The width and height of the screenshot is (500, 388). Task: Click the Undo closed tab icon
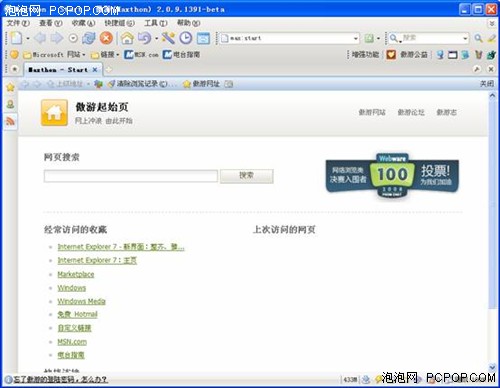[144, 38]
